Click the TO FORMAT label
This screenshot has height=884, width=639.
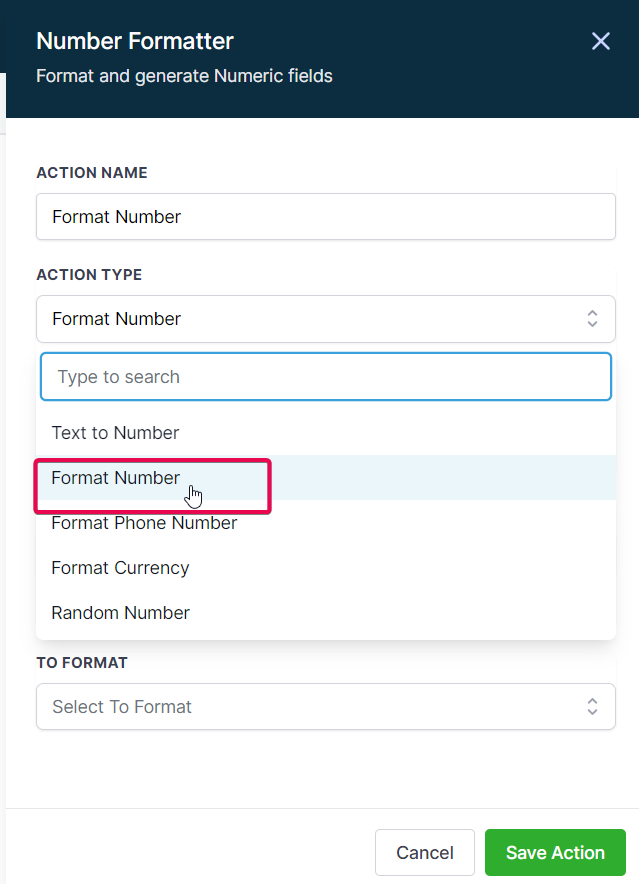click(x=82, y=663)
